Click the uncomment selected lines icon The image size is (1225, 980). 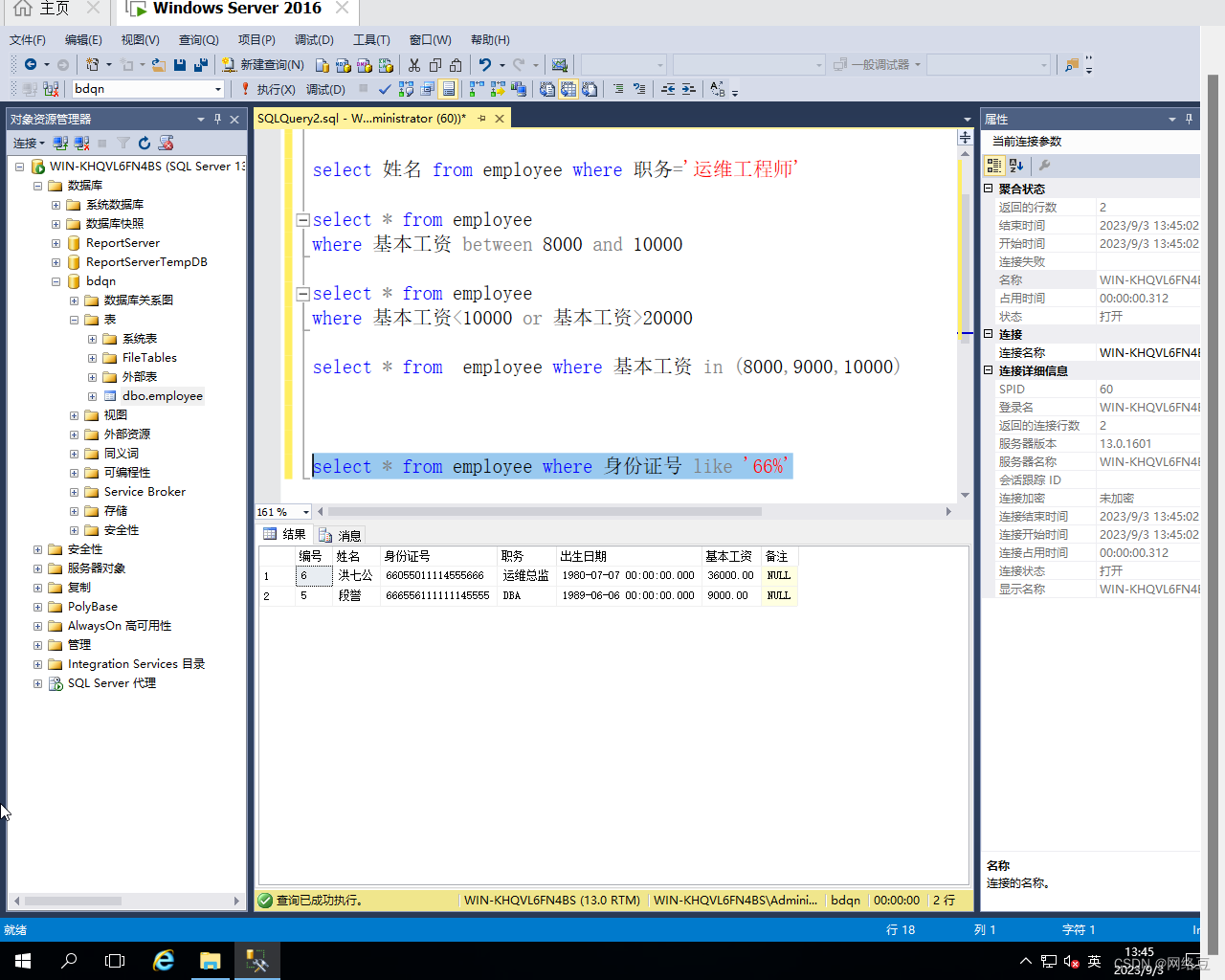coord(639,89)
